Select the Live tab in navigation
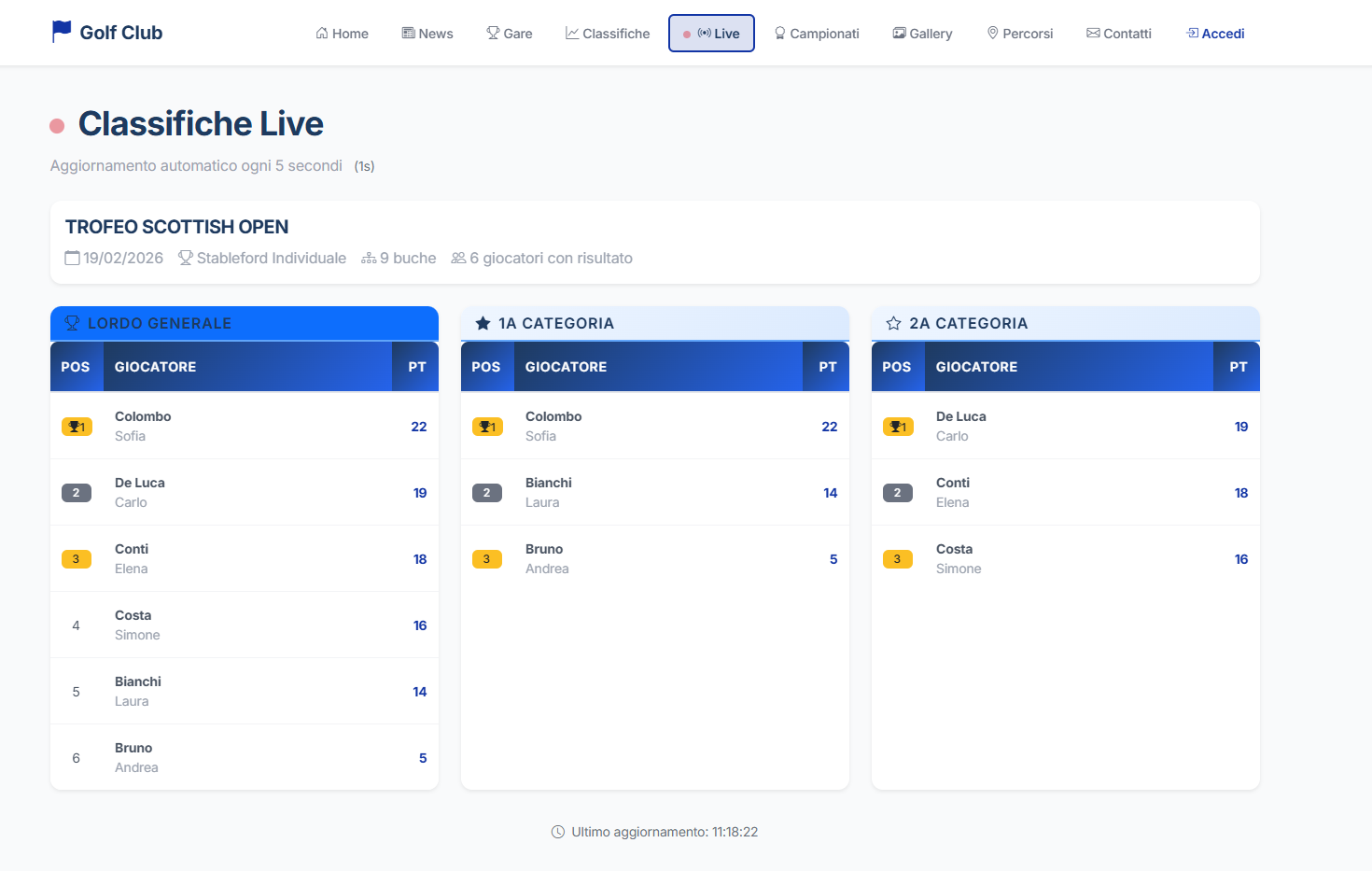 click(x=711, y=34)
